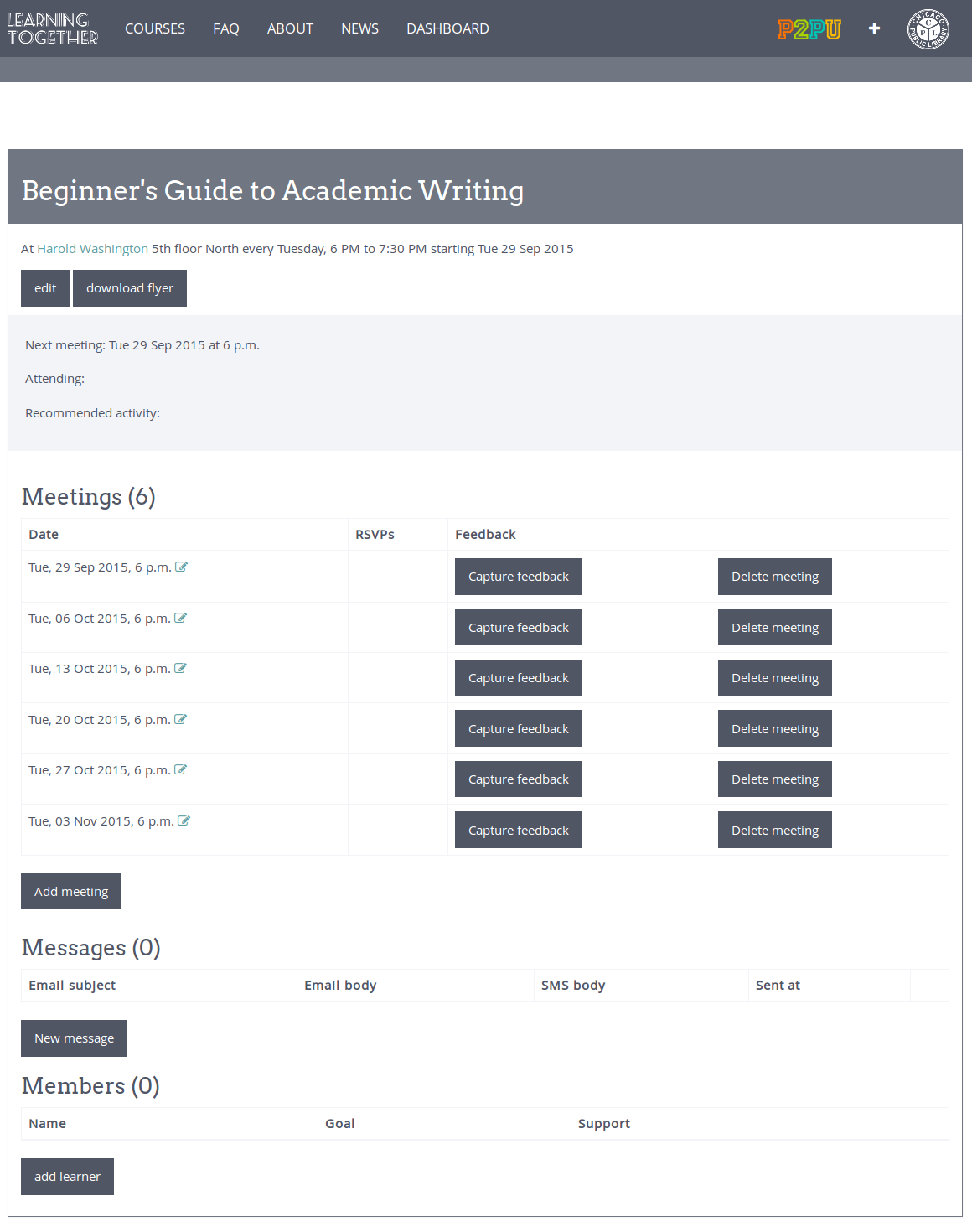Delete the 06 Oct 2015 meeting
This screenshot has width=972, height=1232.
(x=775, y=628)
